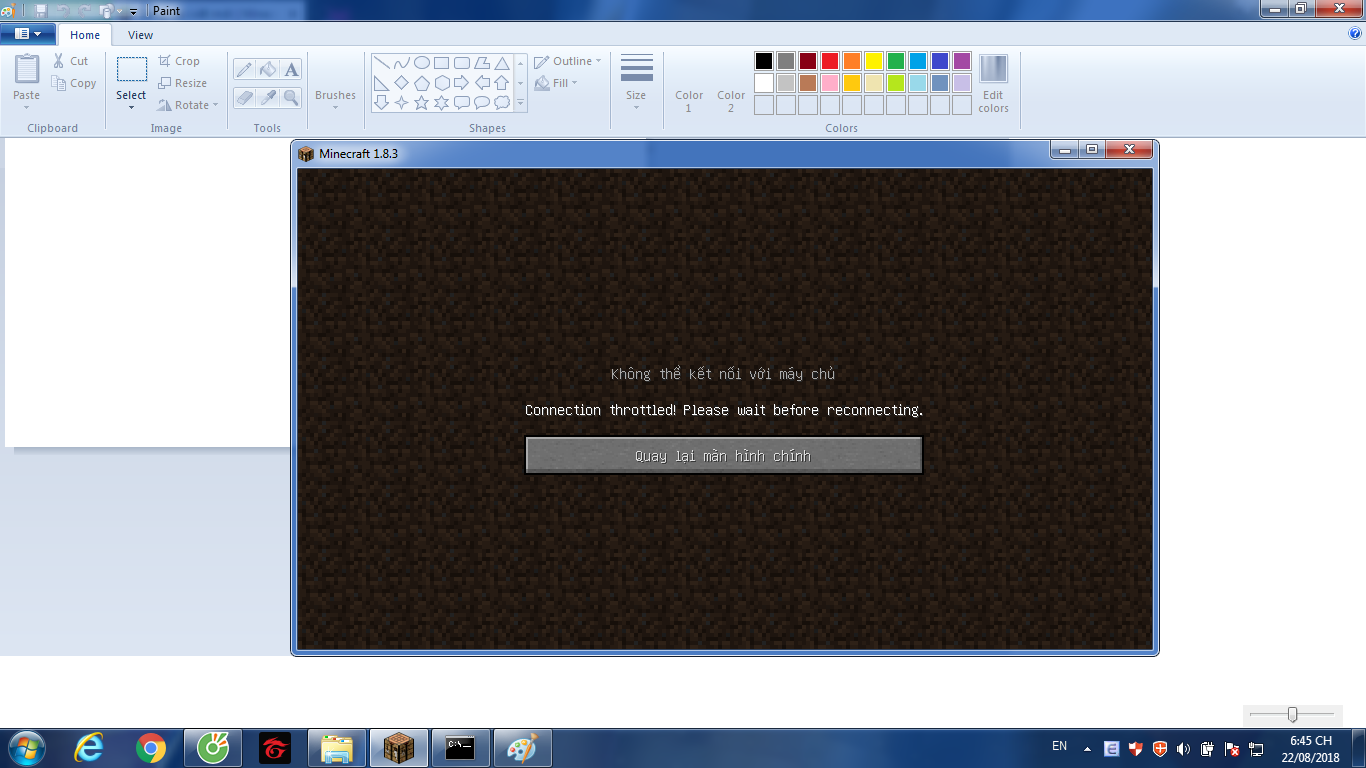Switch to the Home ribbon tab

[85, 35]
